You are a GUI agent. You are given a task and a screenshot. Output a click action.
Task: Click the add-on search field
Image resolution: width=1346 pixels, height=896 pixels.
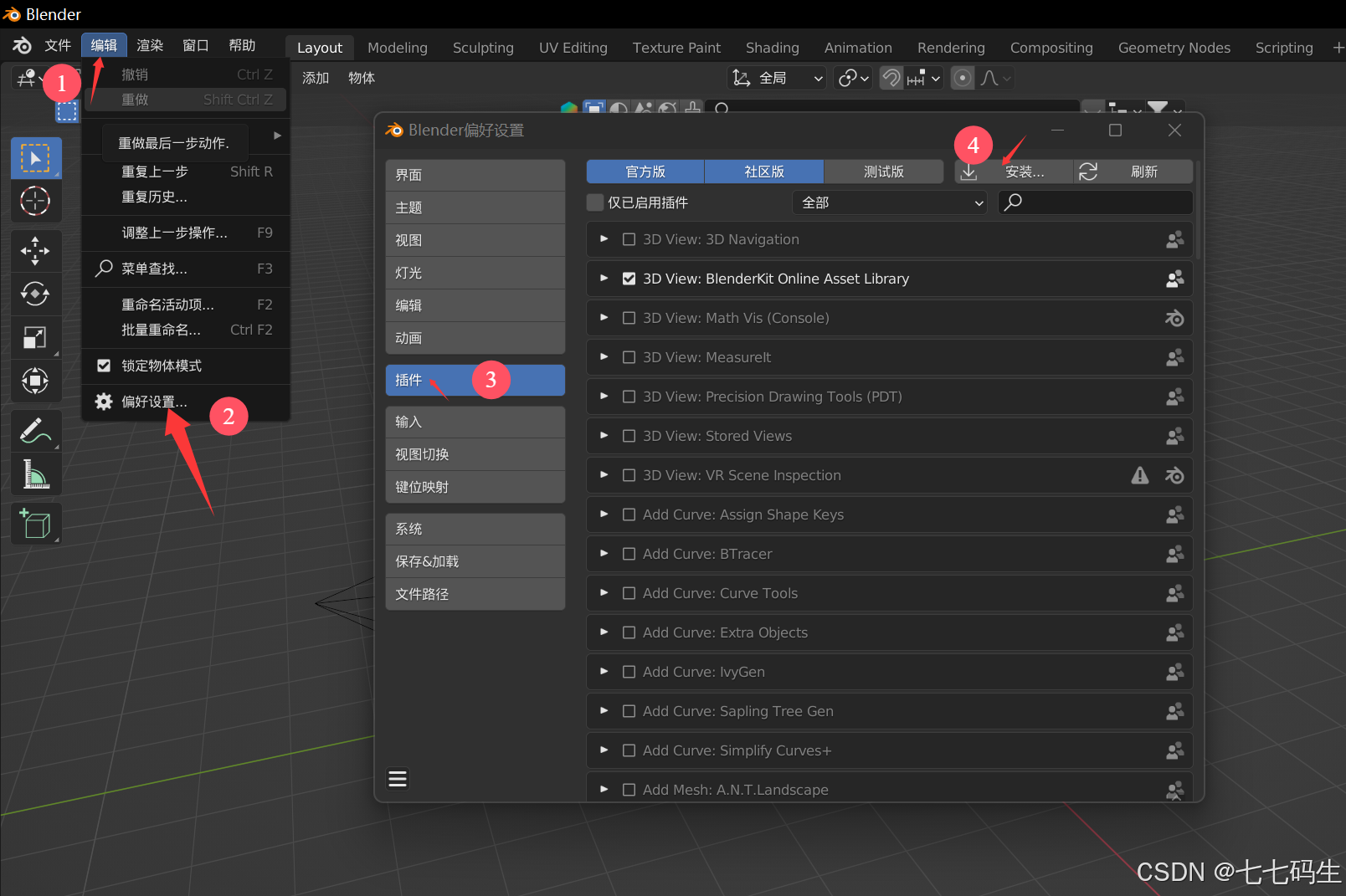click(x=1103, y=202)
